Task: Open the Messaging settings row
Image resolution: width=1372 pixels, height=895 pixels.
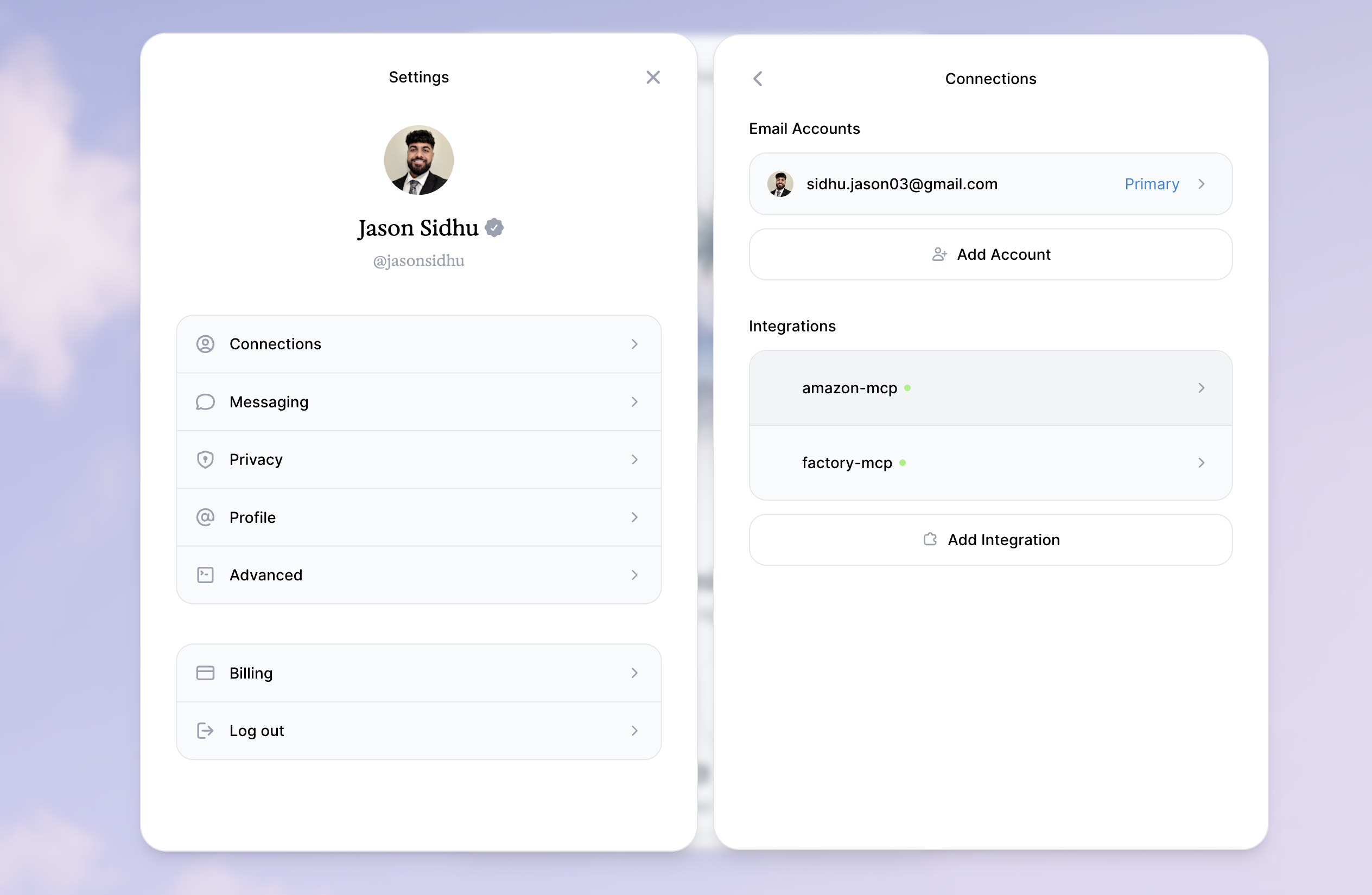Action: point(418,402)
